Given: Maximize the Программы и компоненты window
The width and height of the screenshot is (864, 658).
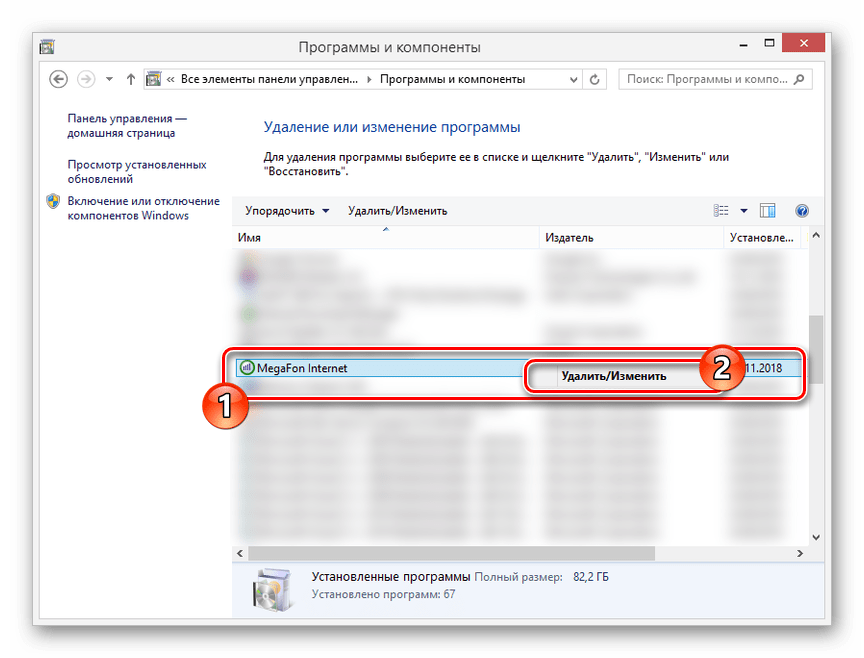Looking at the screenshot, I should tap(769, 43).
